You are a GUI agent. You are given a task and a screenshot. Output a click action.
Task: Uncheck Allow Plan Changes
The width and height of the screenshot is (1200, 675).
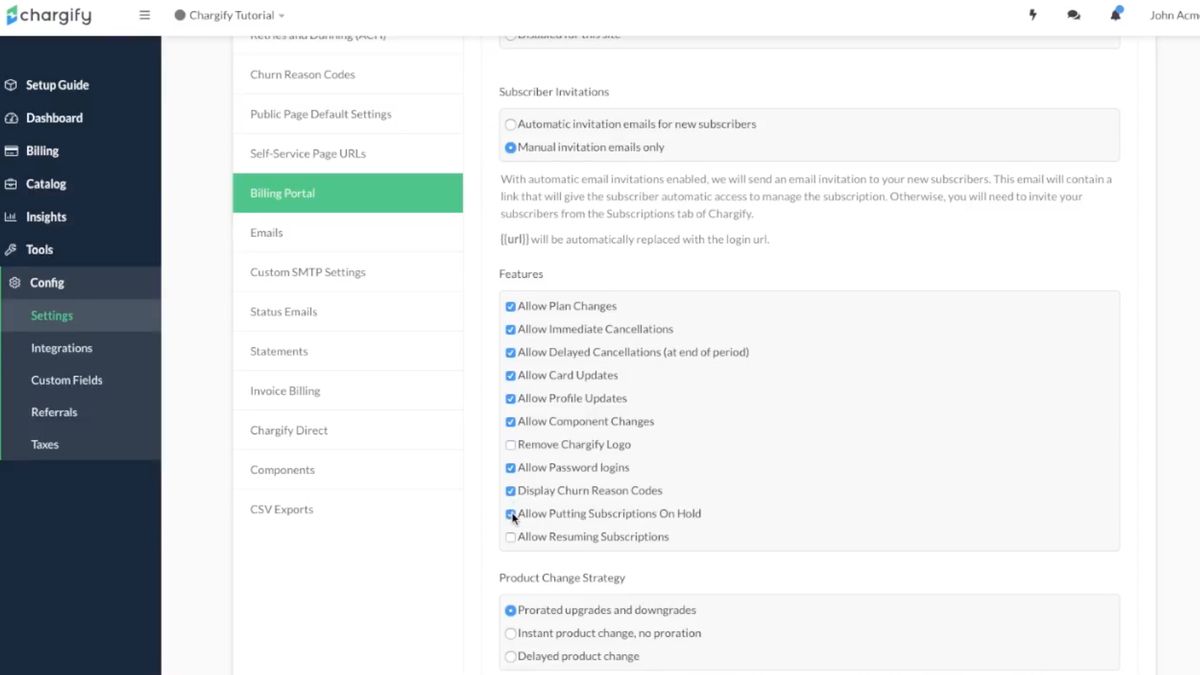coord(511,307)
